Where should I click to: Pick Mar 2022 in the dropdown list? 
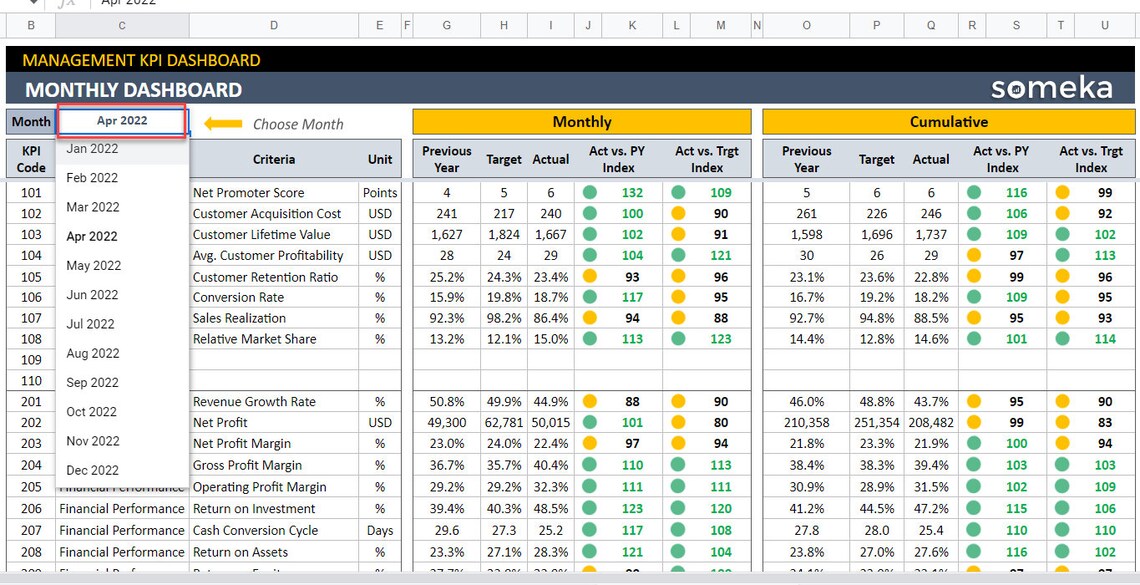pyautogui.click(x=122, y=207)
